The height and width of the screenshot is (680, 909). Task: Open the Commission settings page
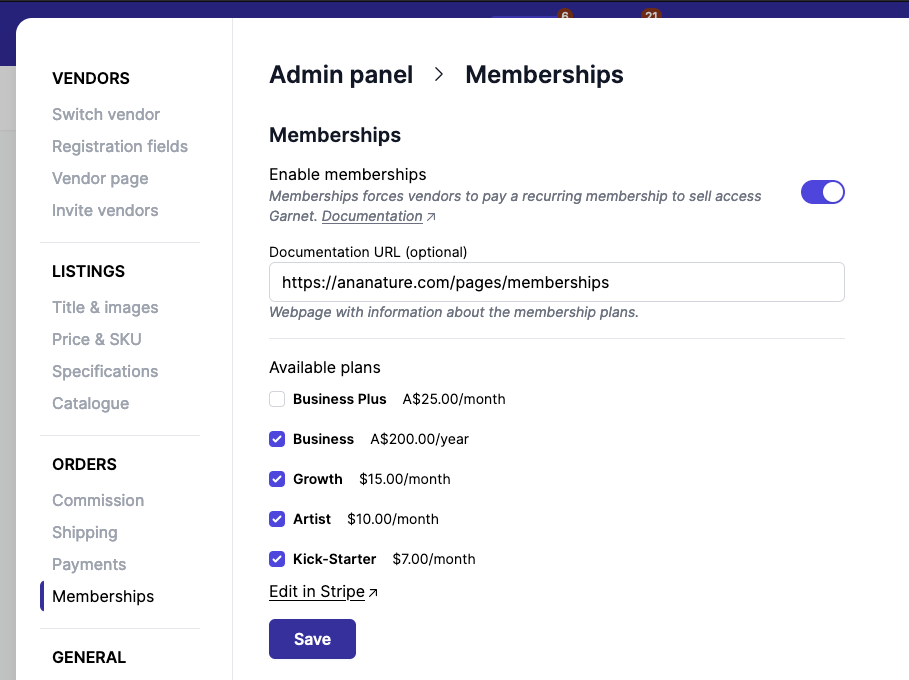(x=98, y=500)
